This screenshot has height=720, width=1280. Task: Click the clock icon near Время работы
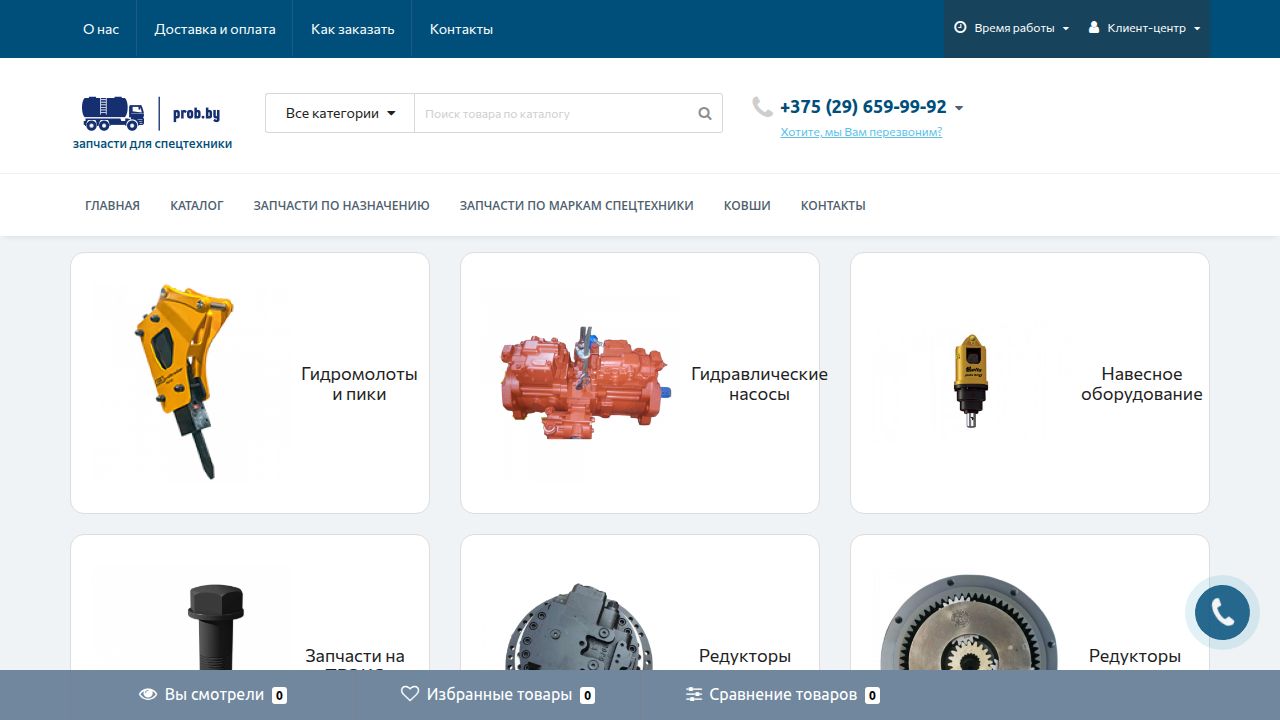960,28
